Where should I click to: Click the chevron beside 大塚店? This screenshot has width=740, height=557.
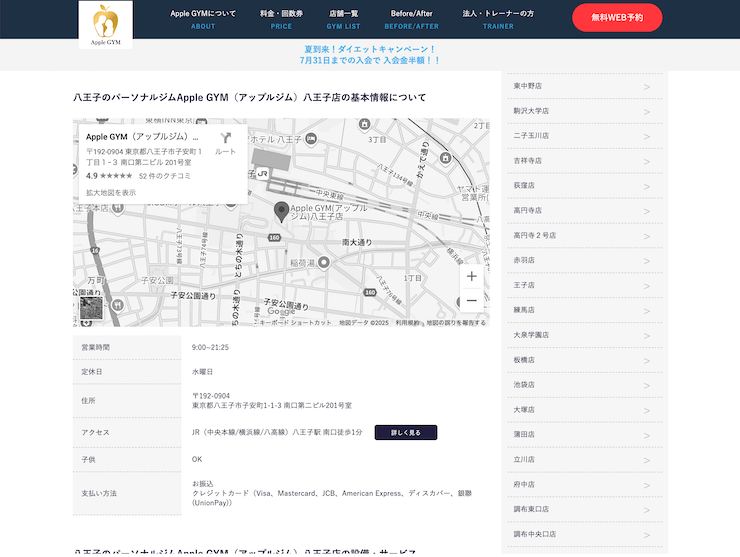point(647,411)
